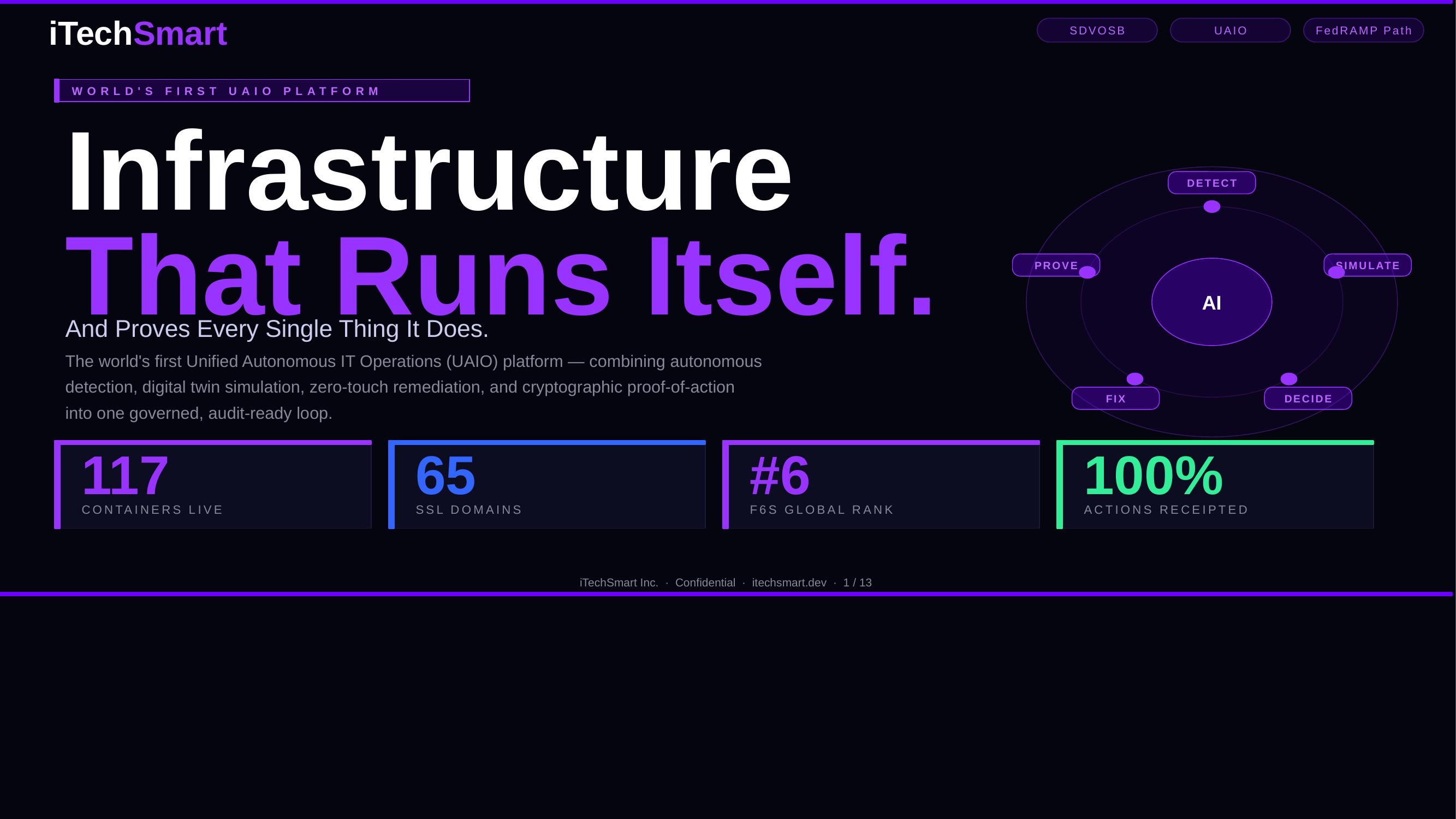
Task: Click the orbit dot above DECIDE
Action: click(x=1289, y=379)
